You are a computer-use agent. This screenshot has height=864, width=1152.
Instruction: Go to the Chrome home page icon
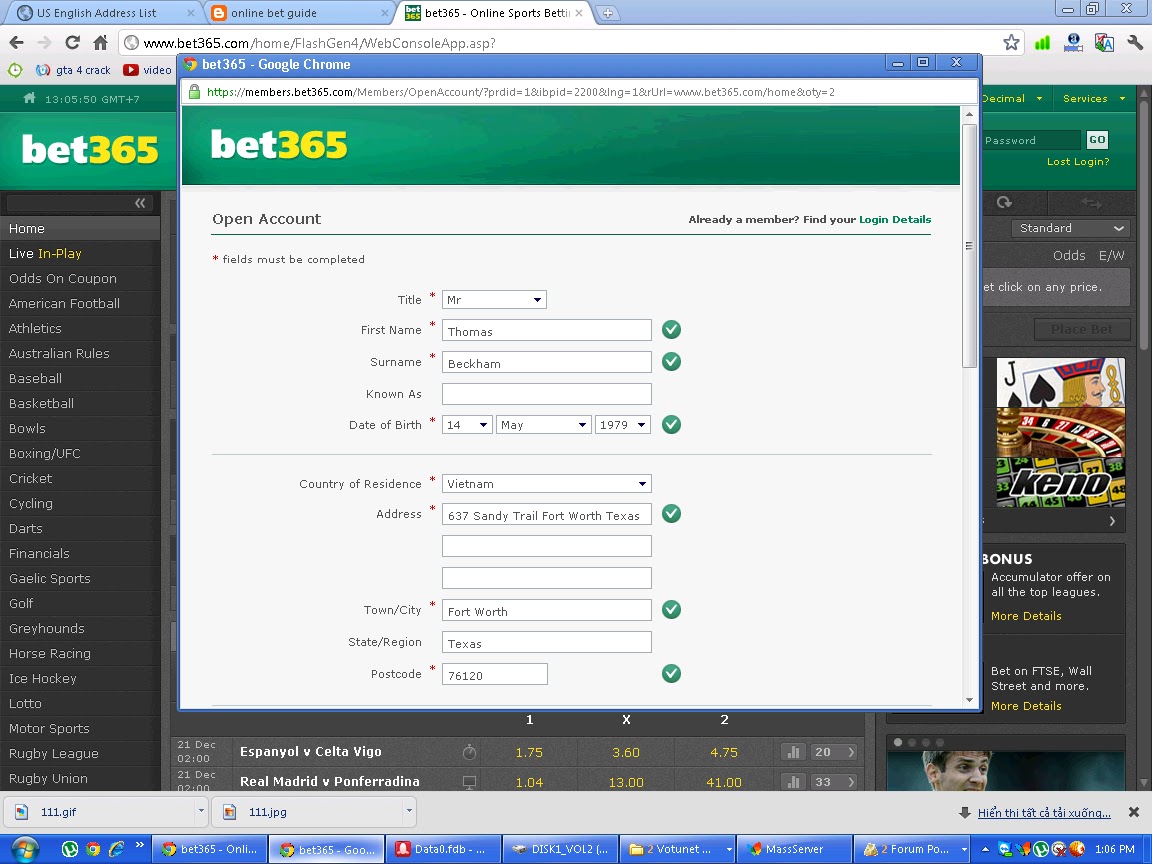pos(100,43)
